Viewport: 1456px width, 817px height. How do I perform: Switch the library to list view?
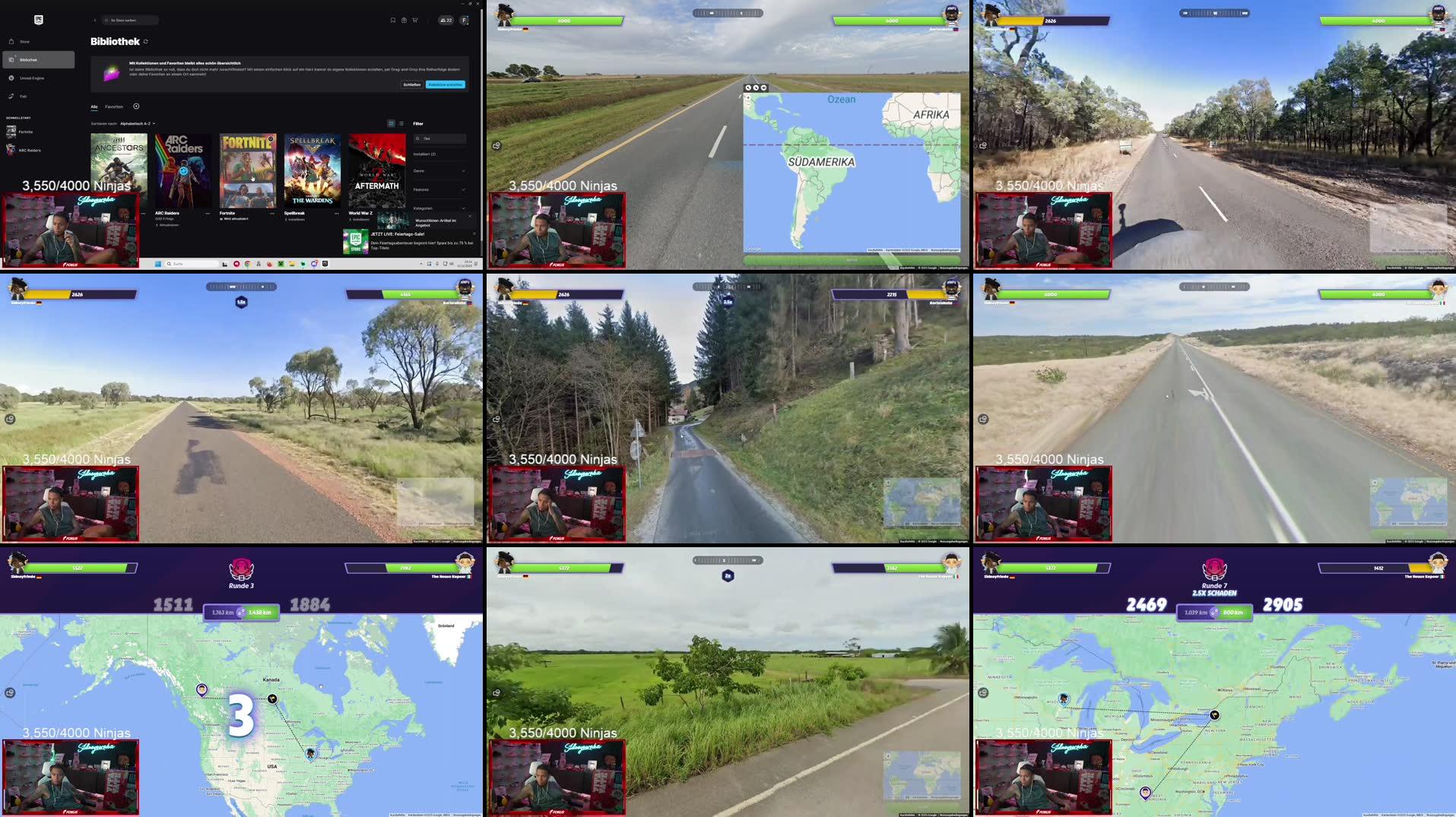tap(401, 123)
